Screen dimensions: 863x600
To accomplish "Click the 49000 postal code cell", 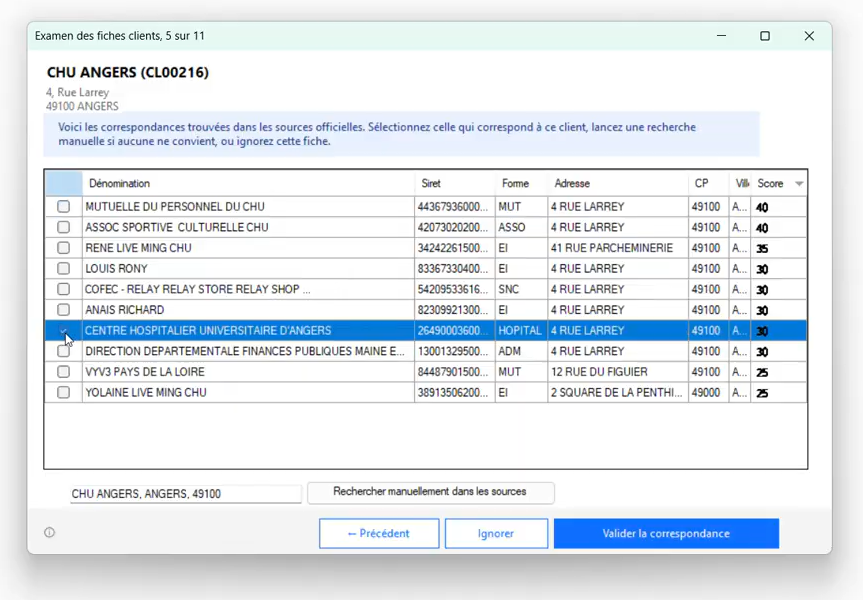I will [x=708, y=392].
